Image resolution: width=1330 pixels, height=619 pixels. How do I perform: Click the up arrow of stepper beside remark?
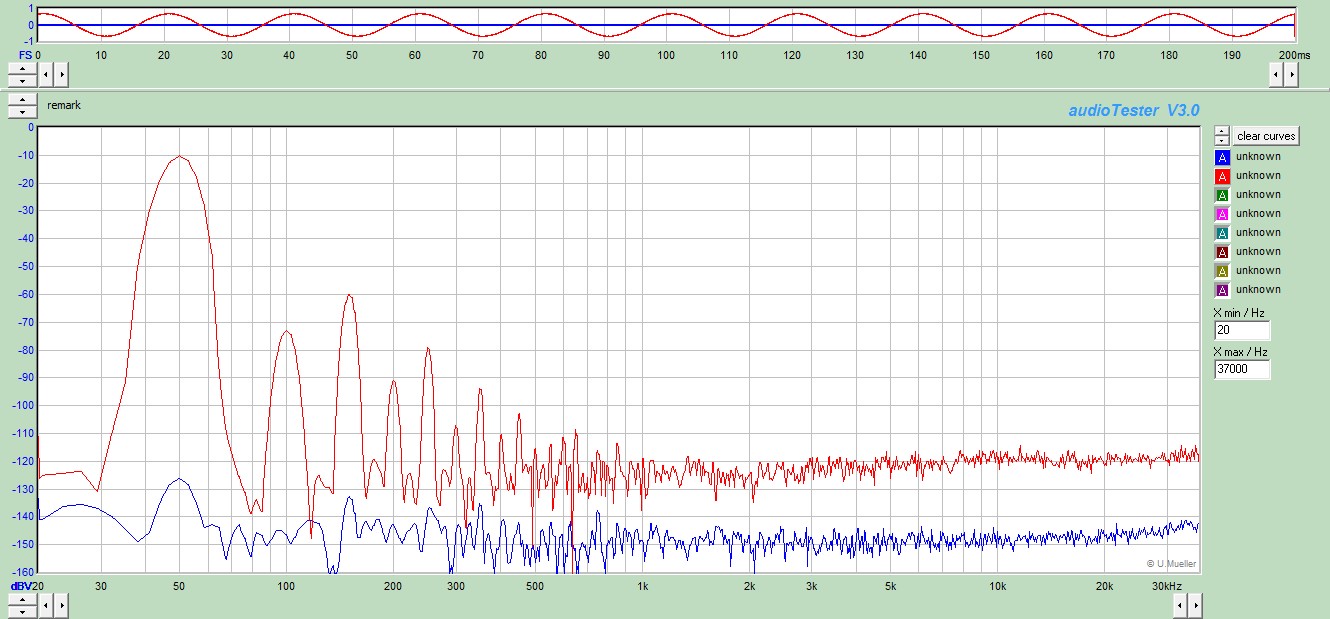tap(22, 100)
